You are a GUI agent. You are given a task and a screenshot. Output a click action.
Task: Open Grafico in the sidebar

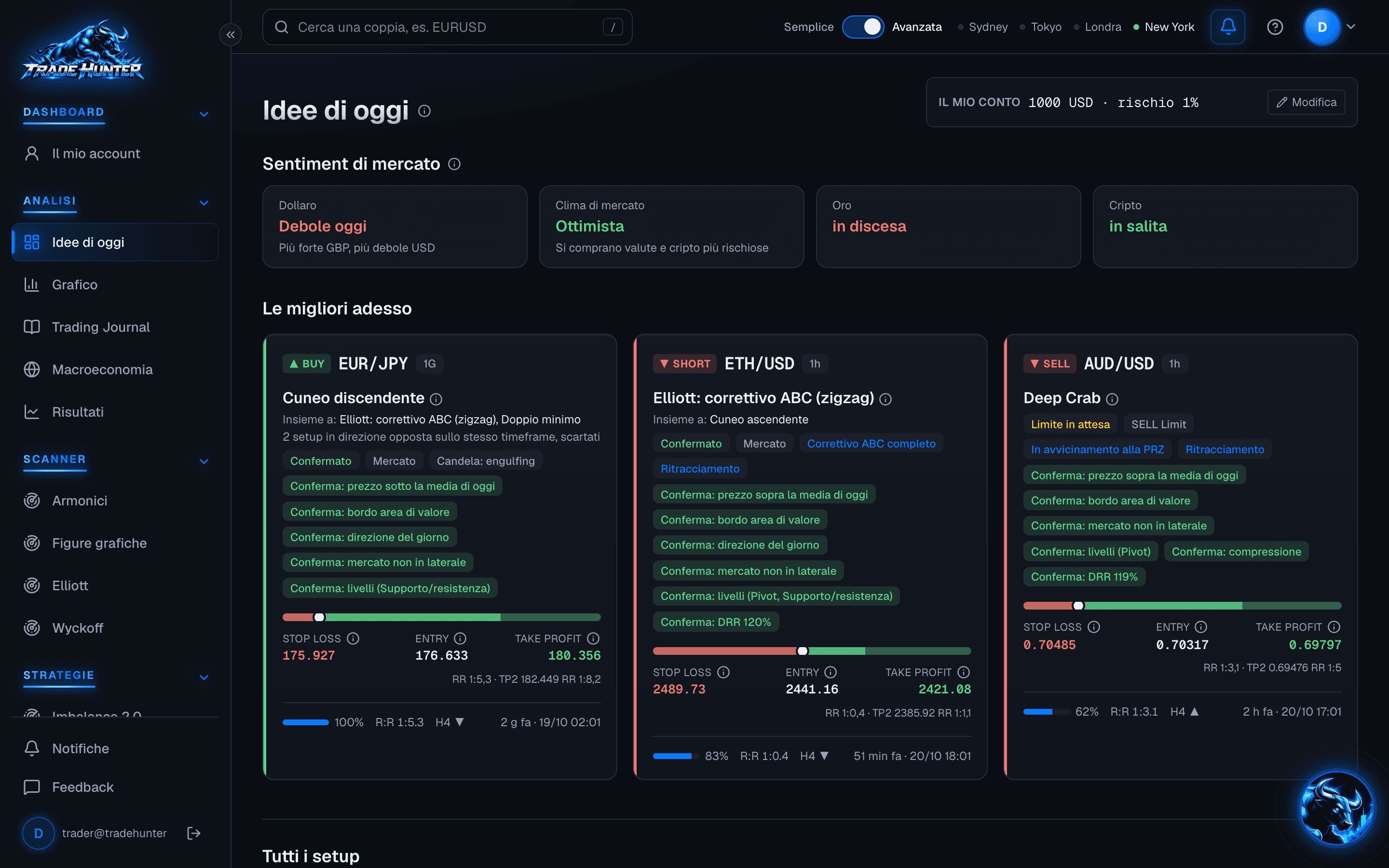point(115,285)
